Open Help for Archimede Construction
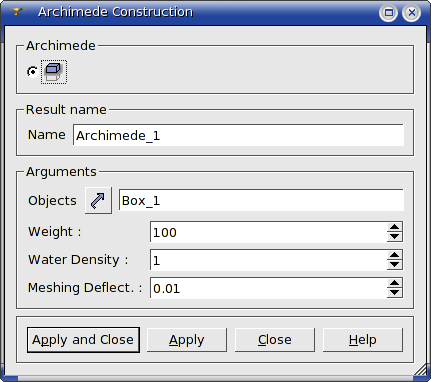This screenshot has height=382, width=431. [363, 340]
